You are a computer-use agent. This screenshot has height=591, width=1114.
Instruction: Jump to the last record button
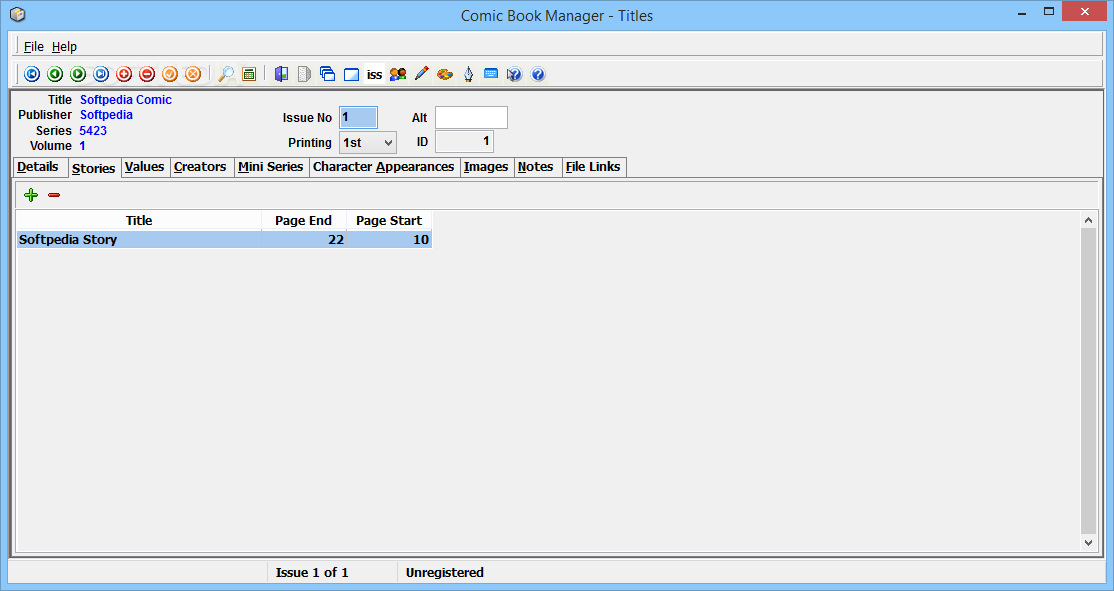click(x=101, y=74)
